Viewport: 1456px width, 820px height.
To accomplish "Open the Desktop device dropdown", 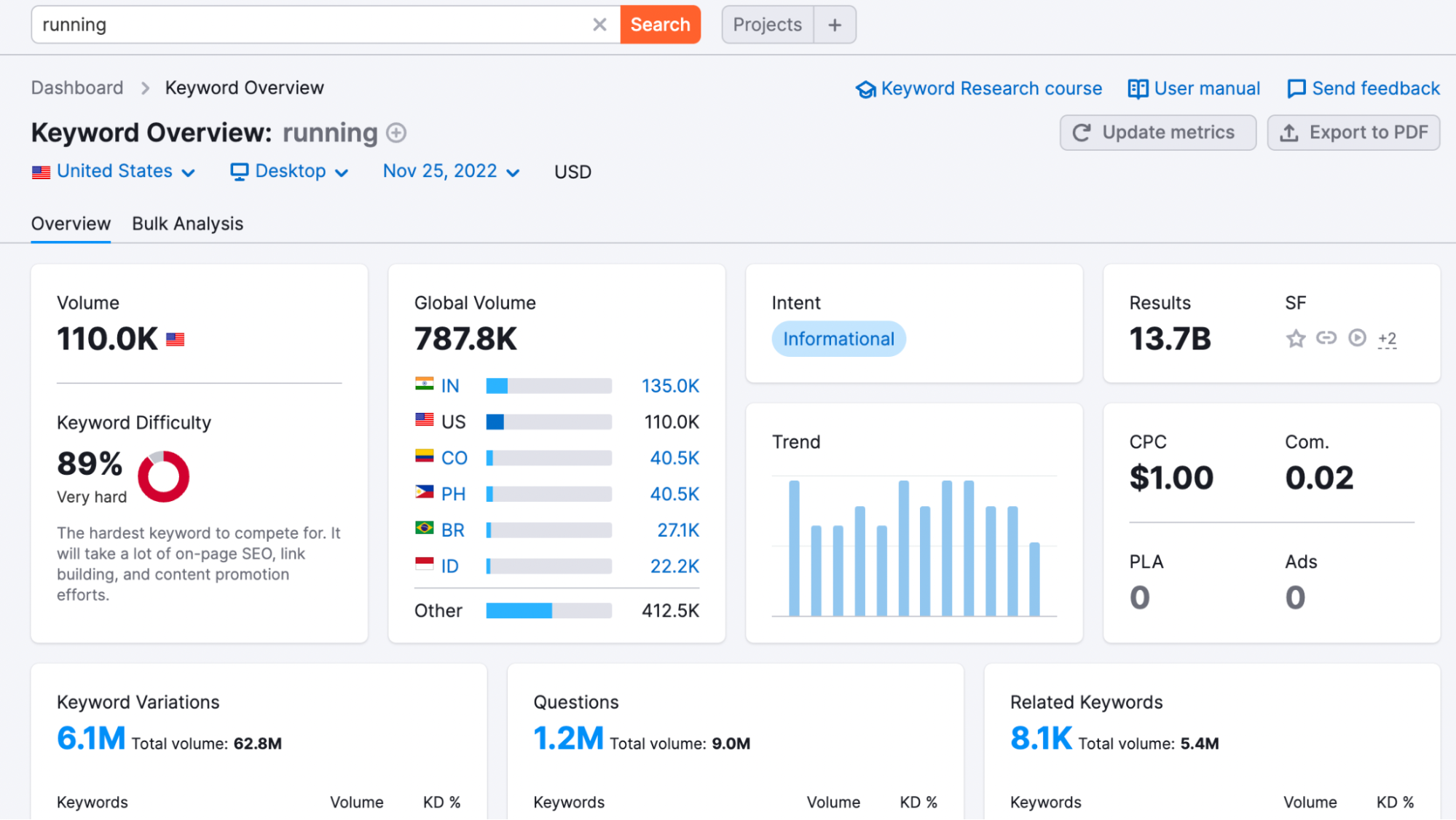I will [290, 172].
